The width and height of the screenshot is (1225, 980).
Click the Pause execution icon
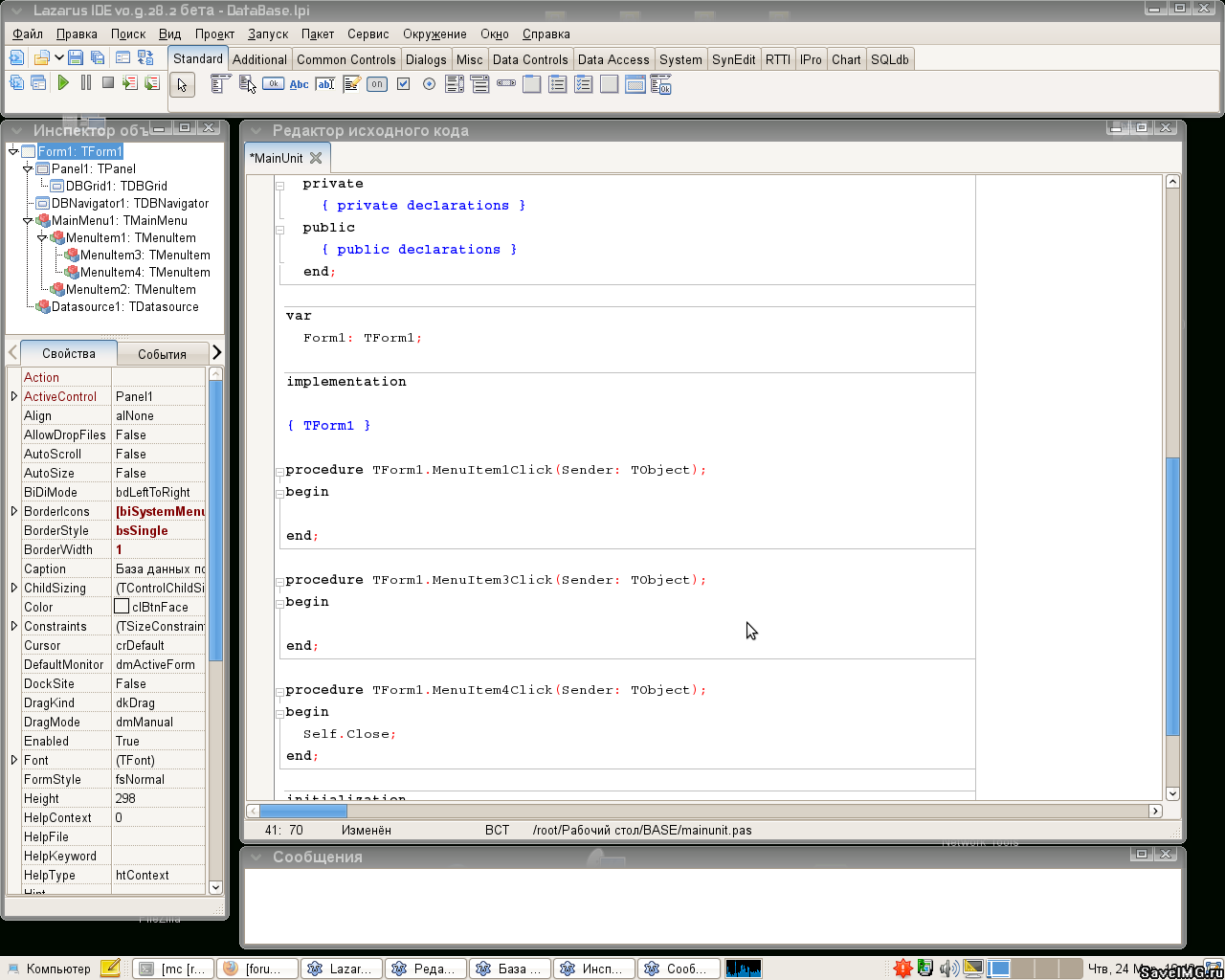pyautogui.click(x=86, y=83)
